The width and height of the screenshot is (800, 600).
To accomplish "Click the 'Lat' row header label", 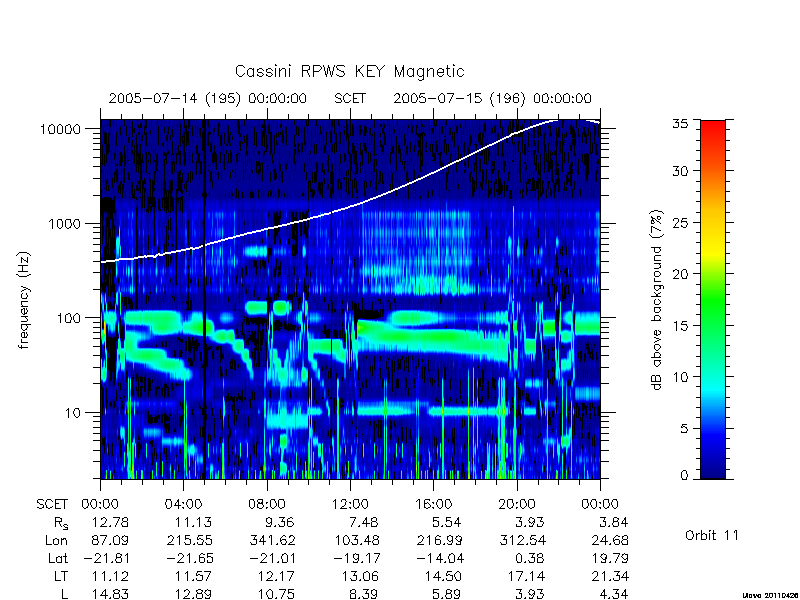I will click(58, 559).
